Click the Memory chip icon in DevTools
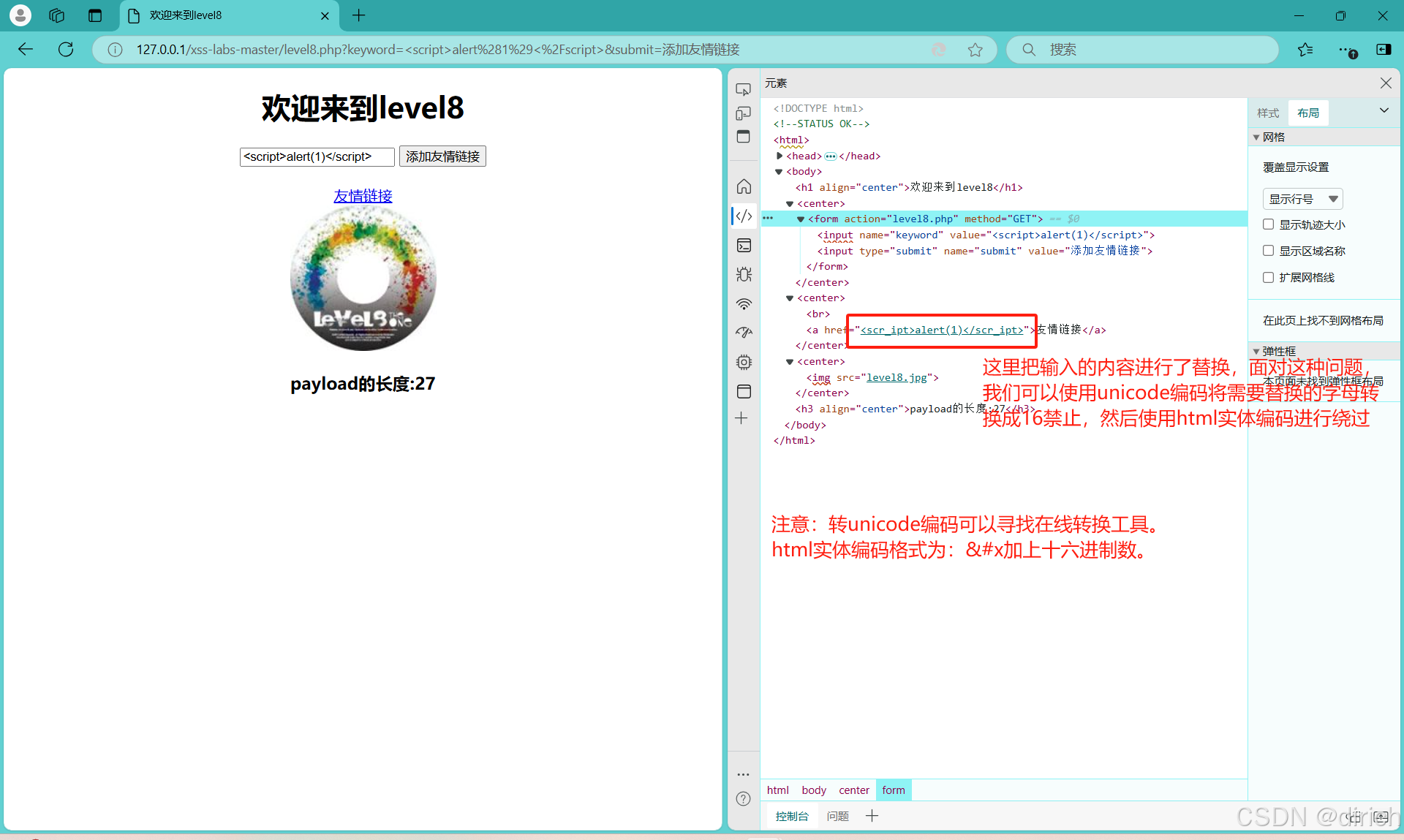 click(744, 363)
